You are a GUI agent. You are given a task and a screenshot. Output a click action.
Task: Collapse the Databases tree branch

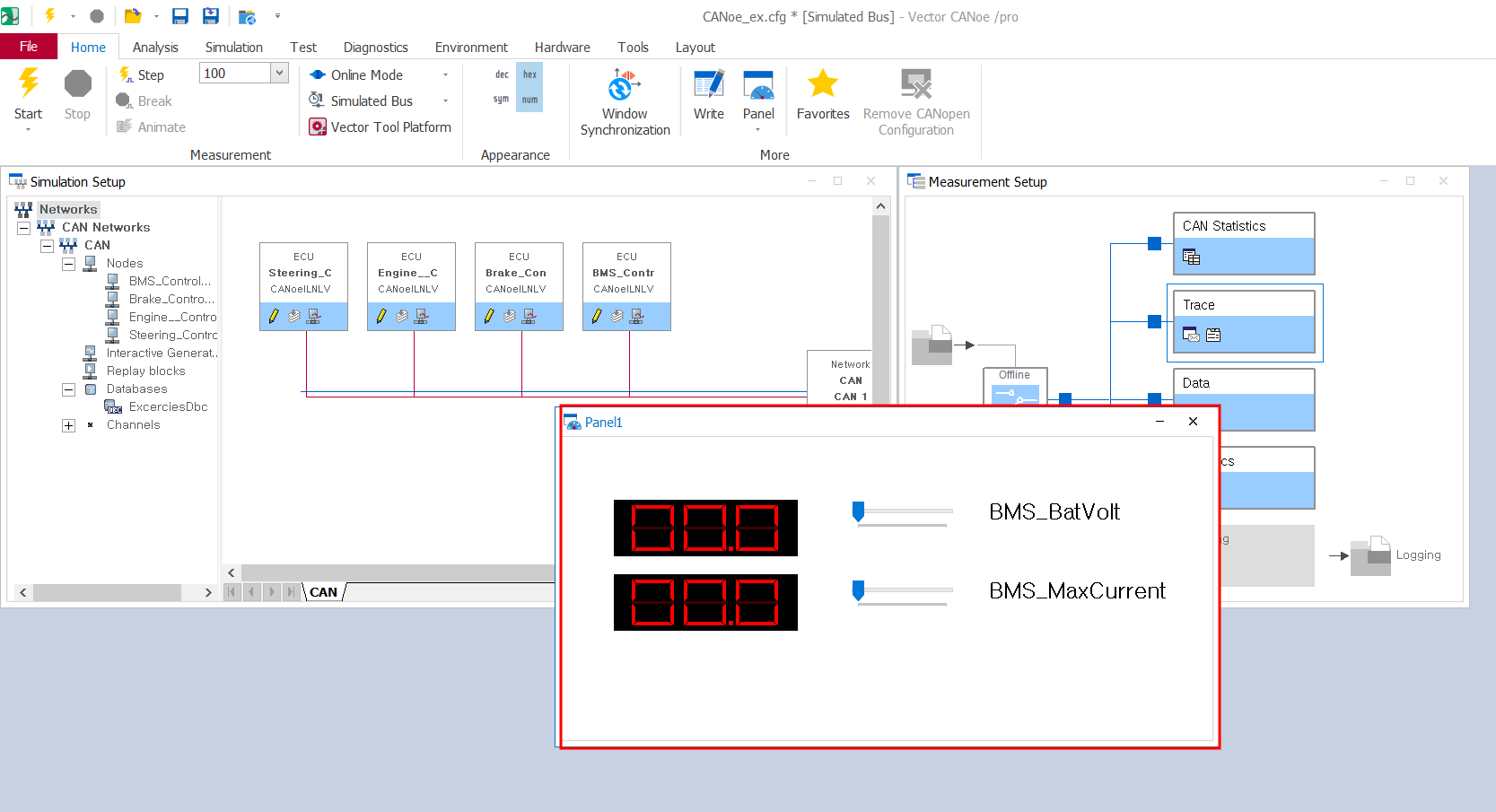coord(68,389)
